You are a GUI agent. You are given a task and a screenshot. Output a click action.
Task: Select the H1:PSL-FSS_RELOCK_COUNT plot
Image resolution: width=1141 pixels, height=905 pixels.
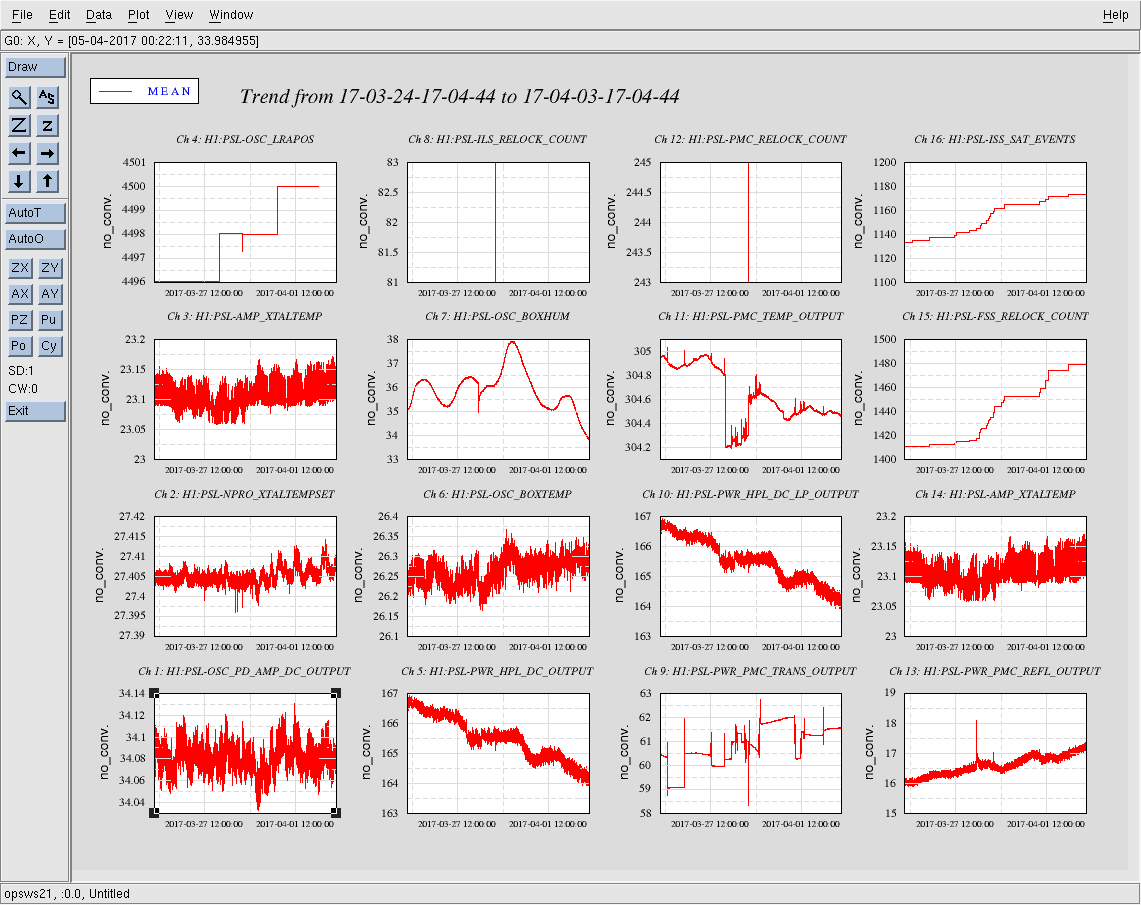click(x=995, y=399)
